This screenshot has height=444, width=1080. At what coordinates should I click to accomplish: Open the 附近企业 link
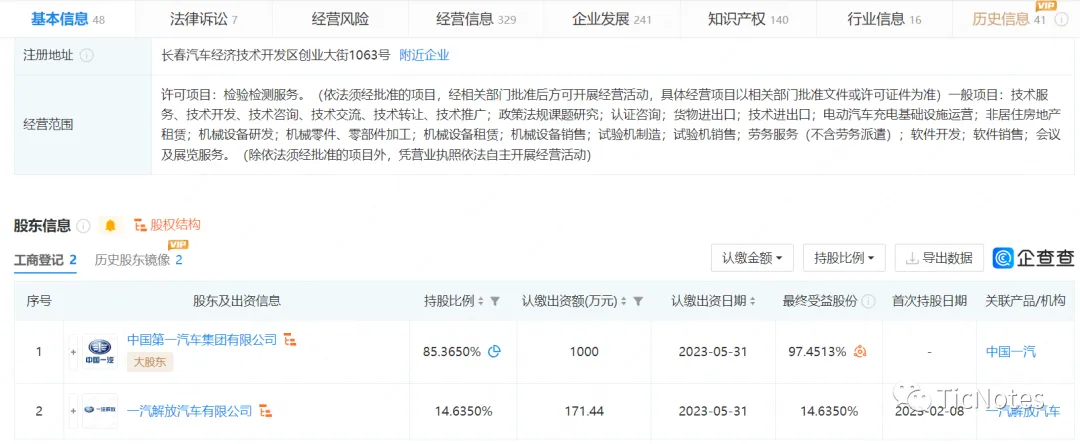point(424,56)
